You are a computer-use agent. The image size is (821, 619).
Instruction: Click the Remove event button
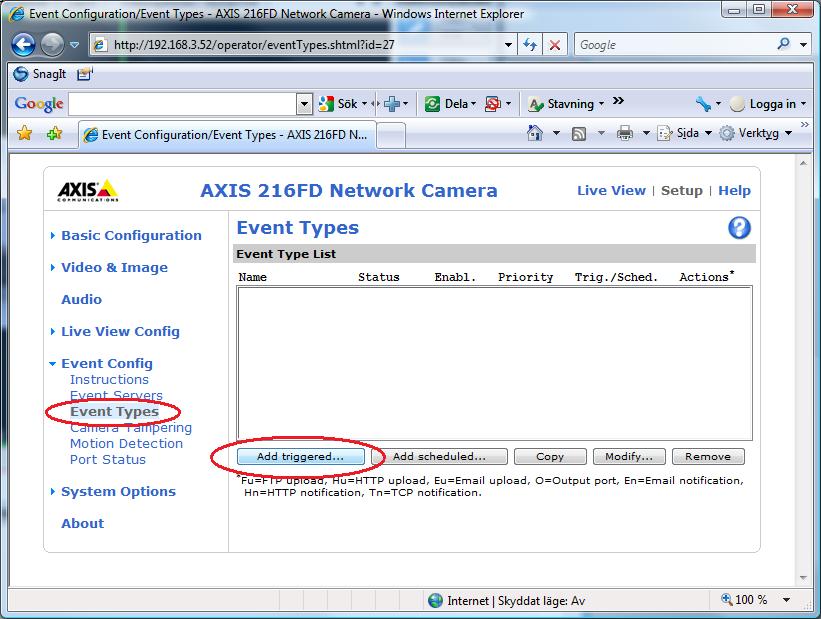click(x=708, y=457)
